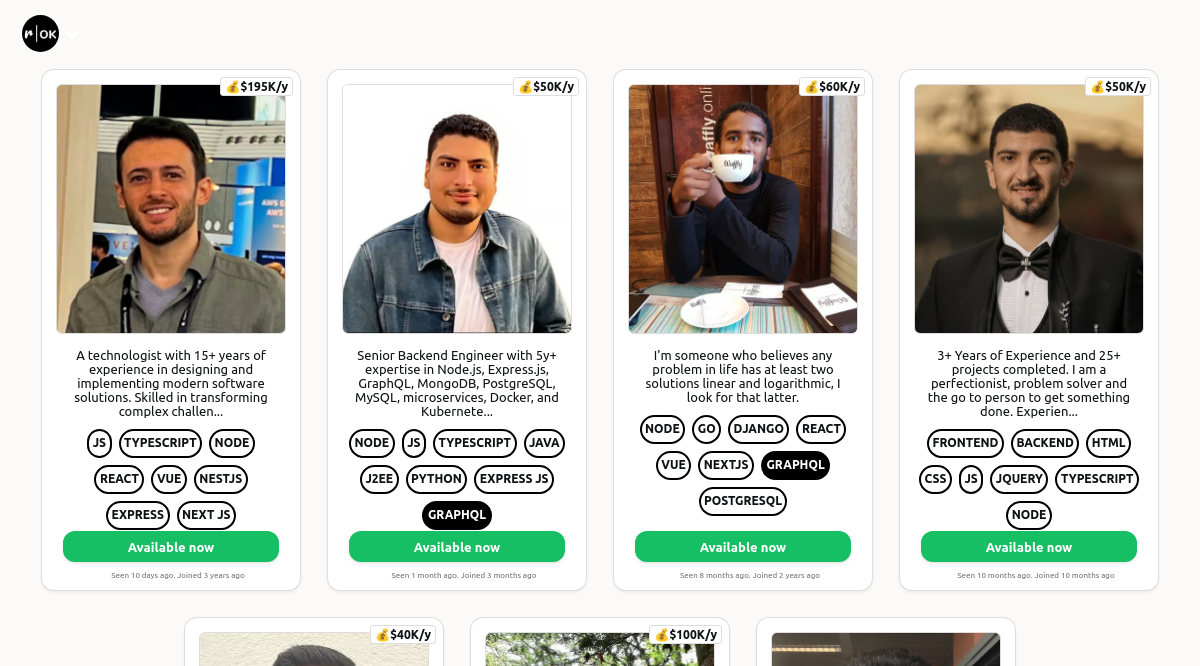Viewport: 1200px width, 666px height.
Task: Toggle the GRAPHQL tag on the Senior Backend Engineer card
Action: [457, 515]
